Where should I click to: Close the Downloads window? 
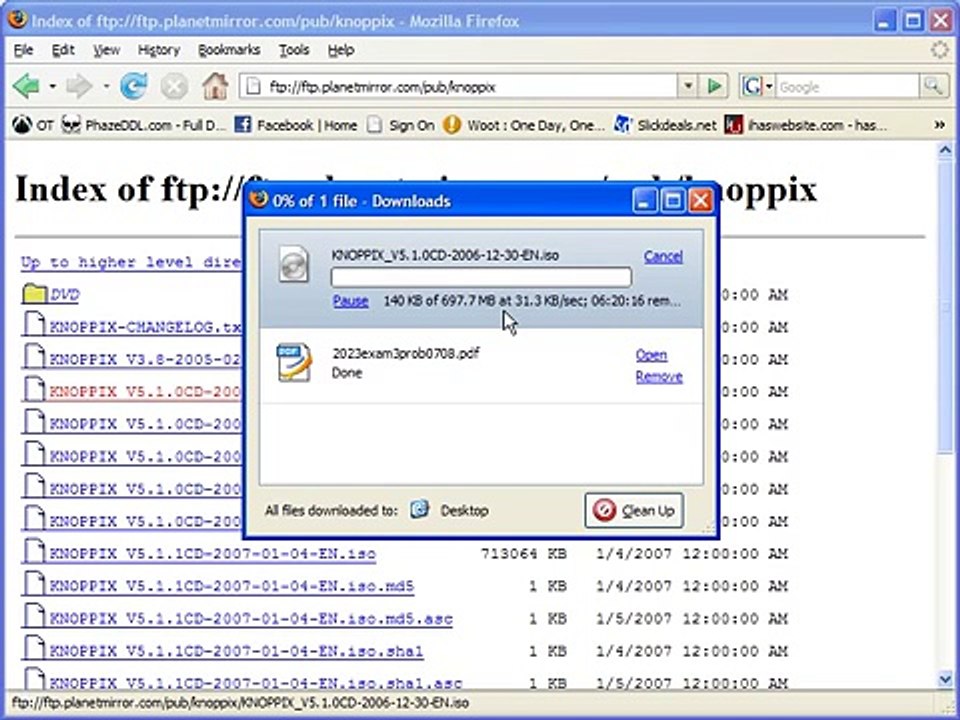(x=700, y=201)
